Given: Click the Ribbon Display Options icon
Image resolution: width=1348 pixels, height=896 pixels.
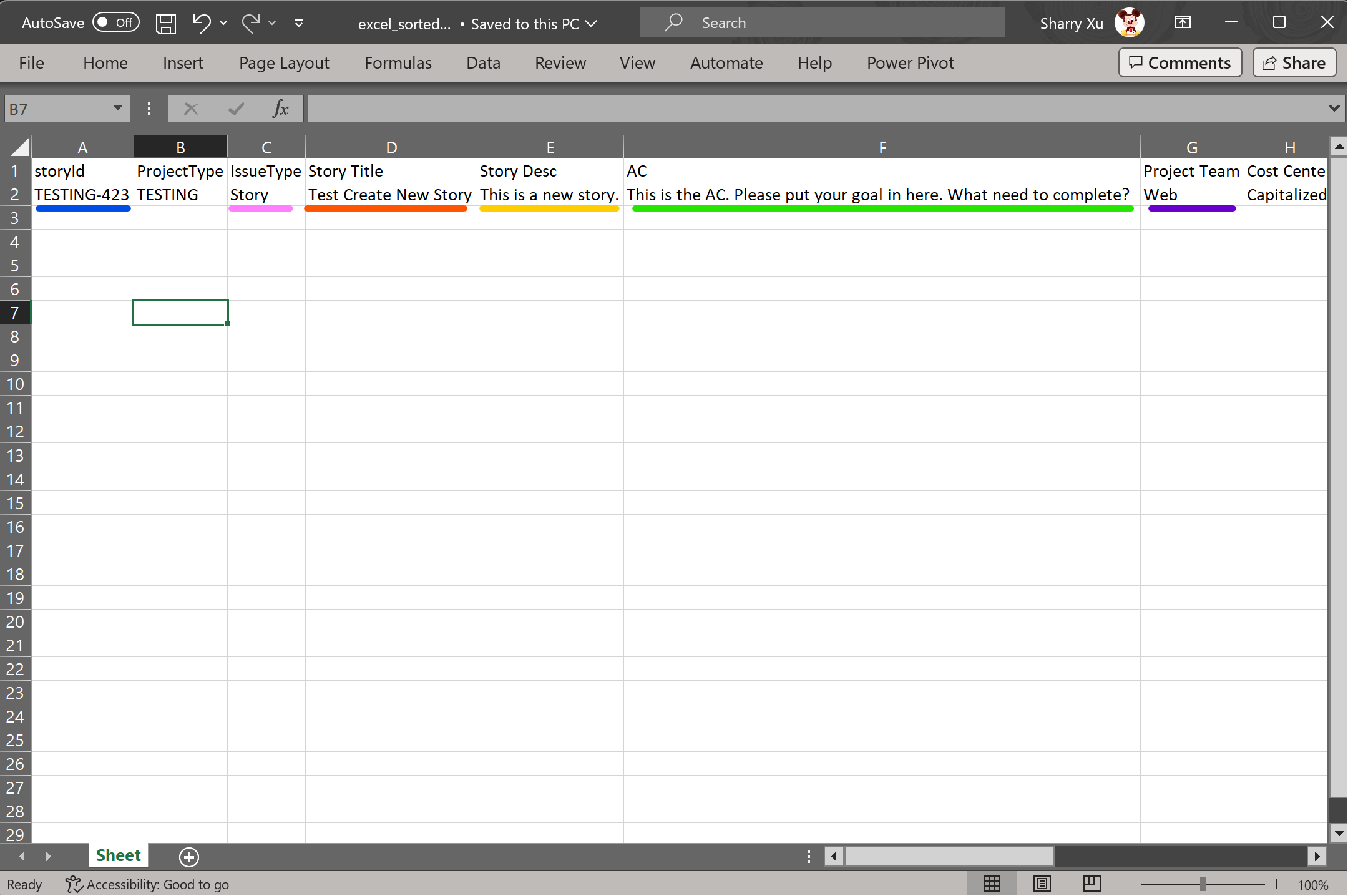Looking at the screenshot, I should pos(1183,23).
